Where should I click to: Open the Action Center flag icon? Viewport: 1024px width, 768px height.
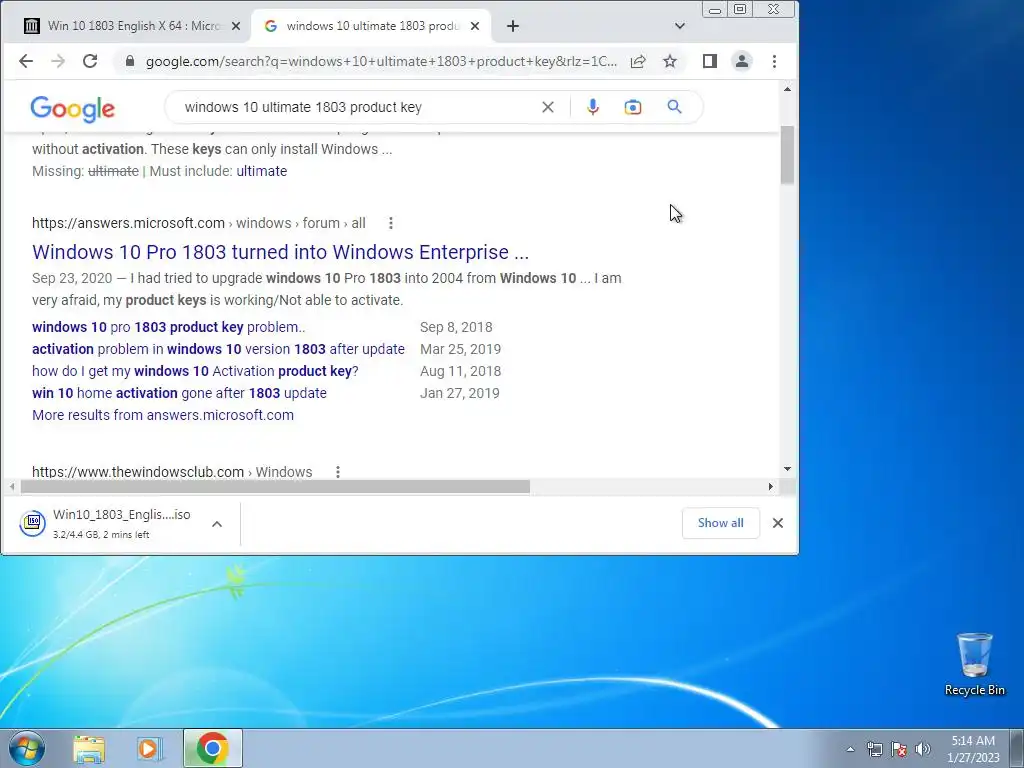pyautogui.click(x=899, y=749)
